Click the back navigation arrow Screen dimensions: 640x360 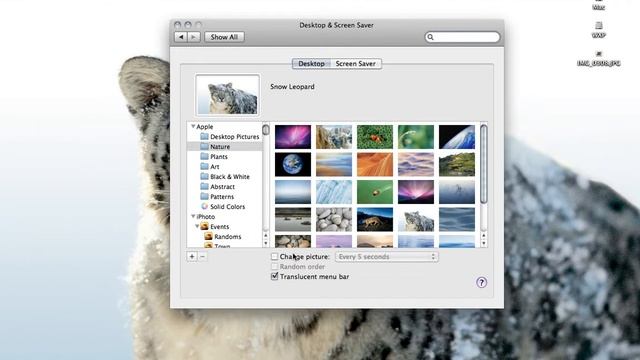click(180, 37)
